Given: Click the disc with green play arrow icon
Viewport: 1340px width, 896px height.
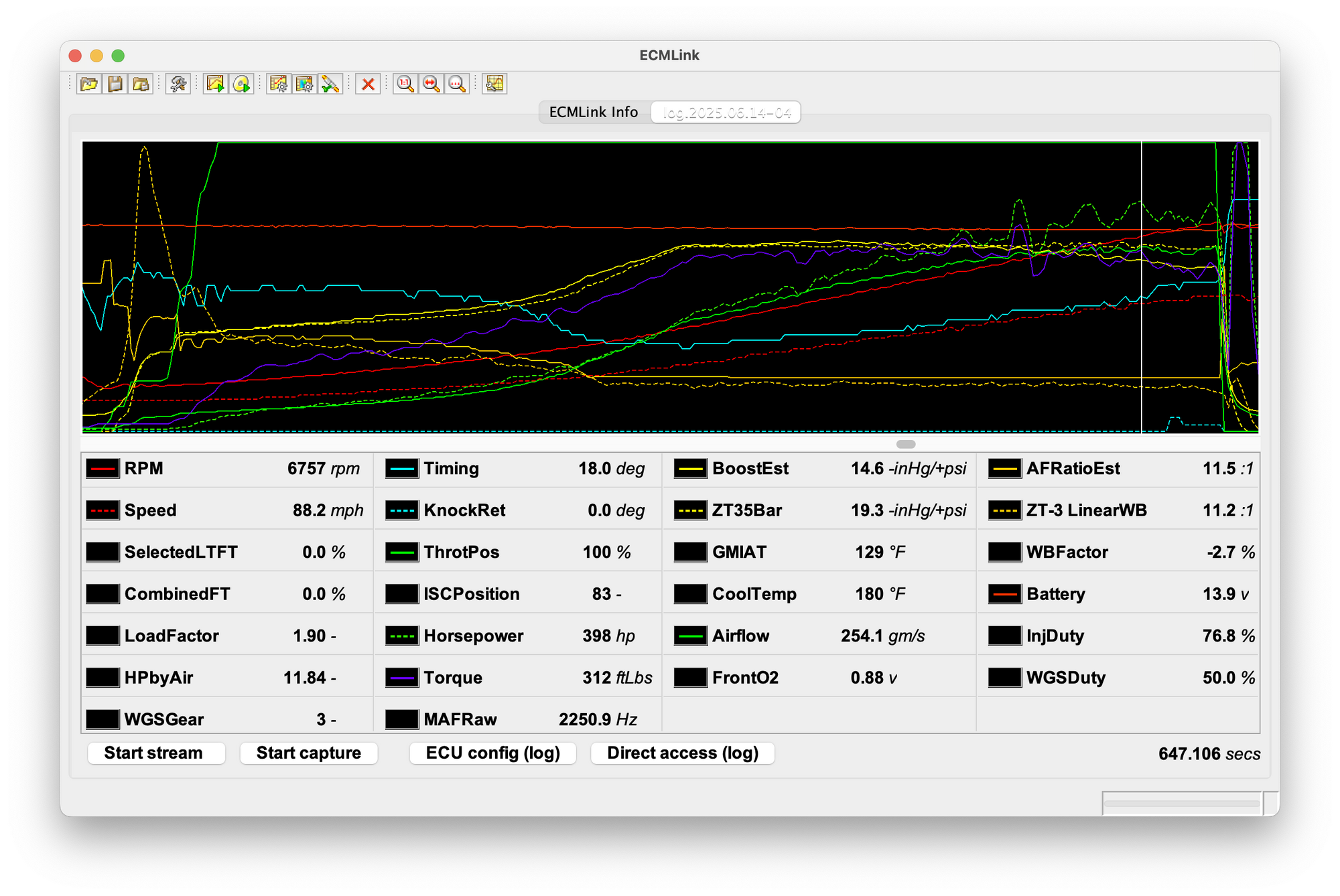Looking at the screenshot, I should [x=241, y=84].
